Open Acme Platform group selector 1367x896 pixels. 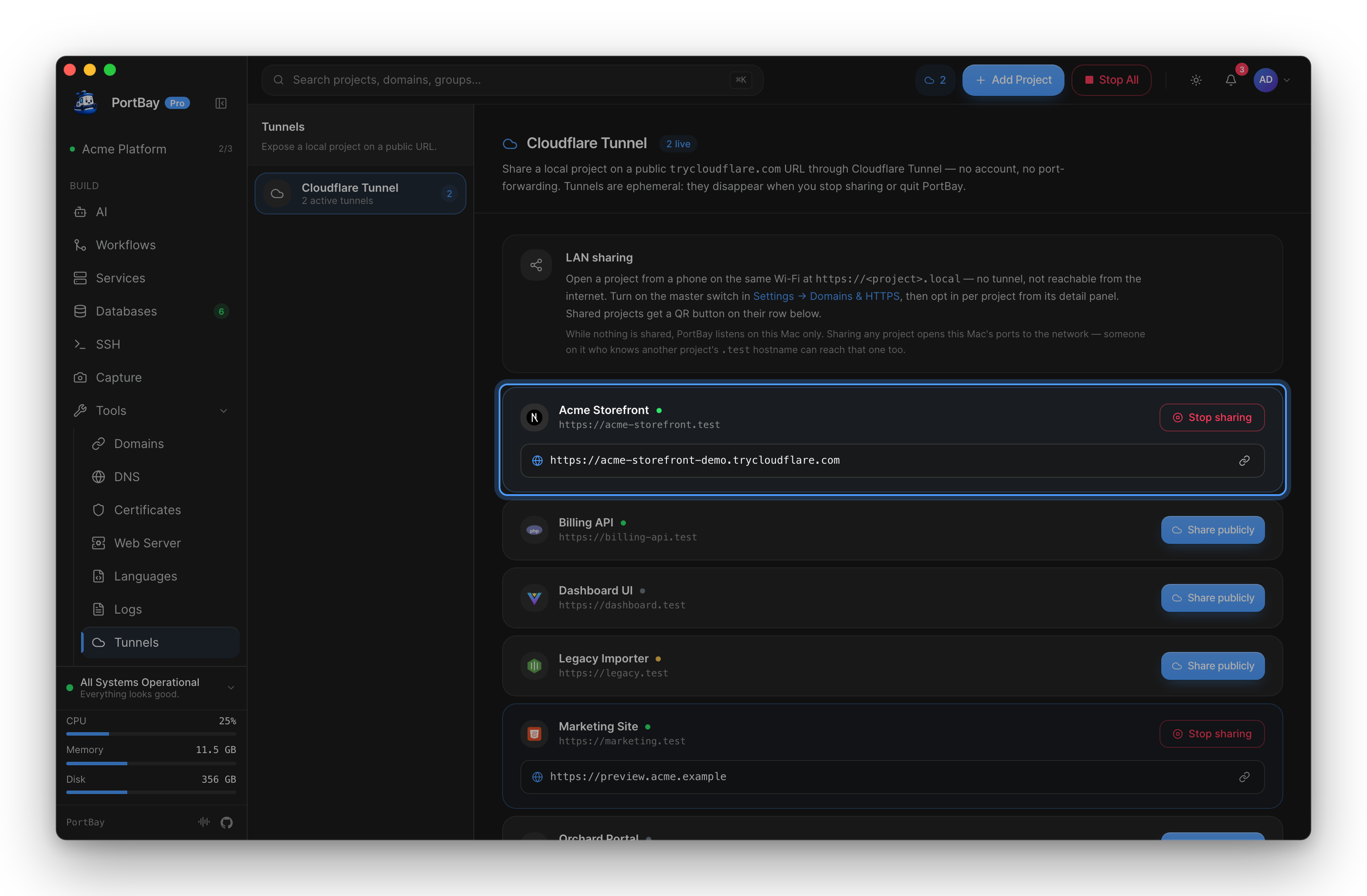(151, 149)
